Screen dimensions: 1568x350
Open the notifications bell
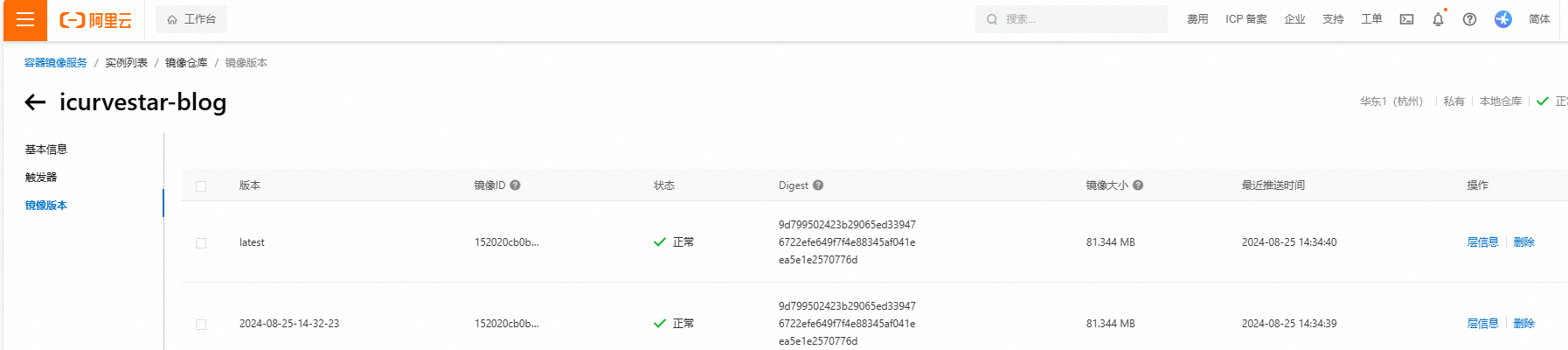point(1438,19)
